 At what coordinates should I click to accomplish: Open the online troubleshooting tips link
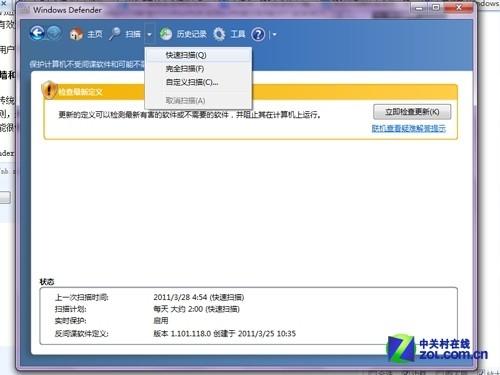409,128
